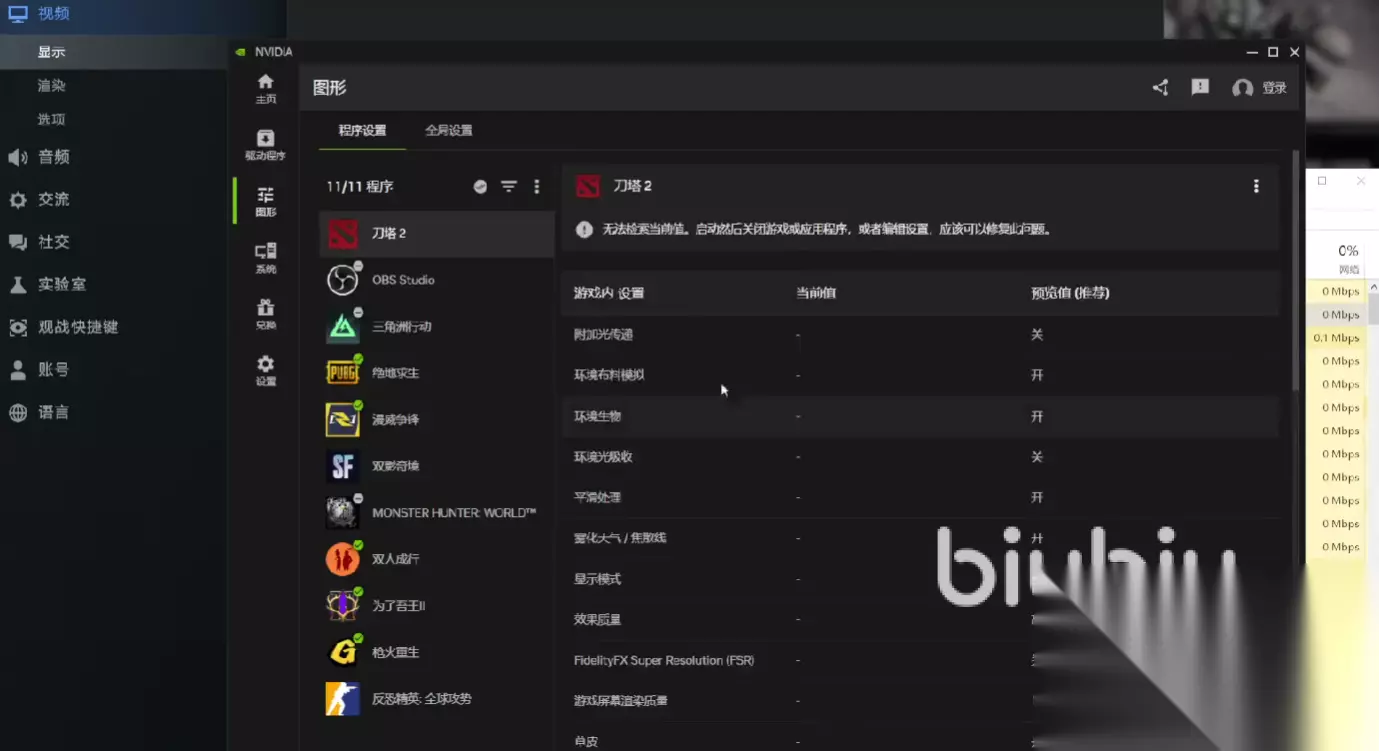Open the three-dot menu for the 刀塔 2 panel
The width and height of the screenshot is (1379, 751).
(1256, 186)
